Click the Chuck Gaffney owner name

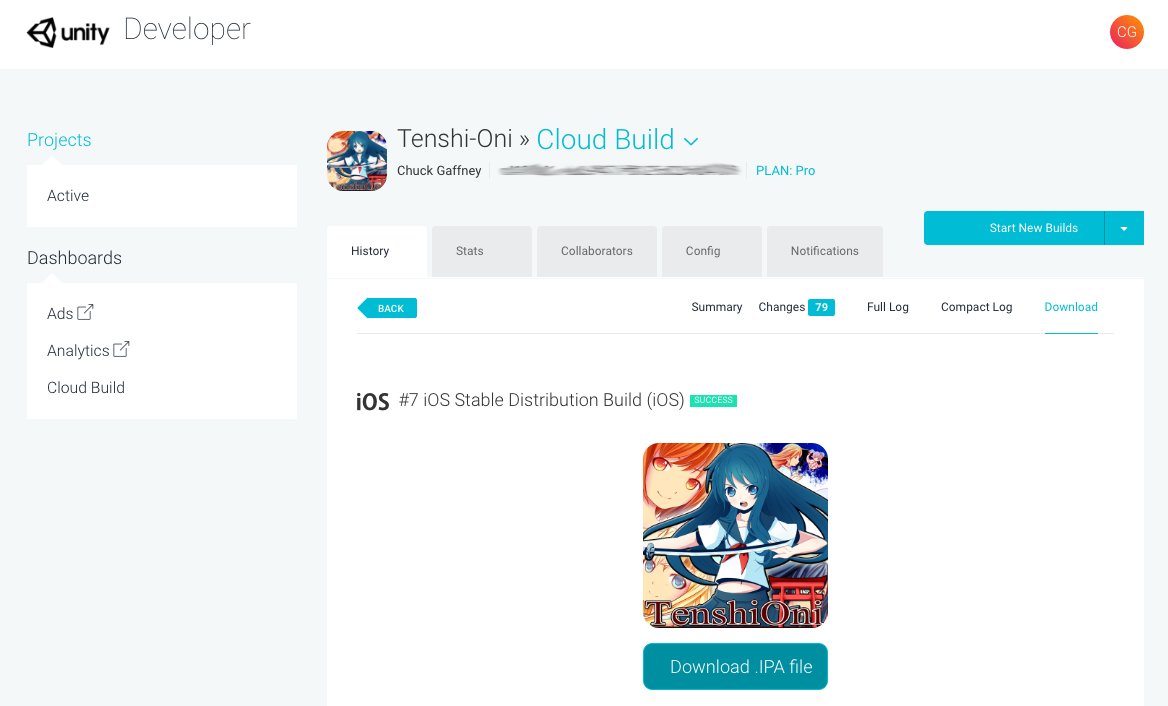pos(439,171)
